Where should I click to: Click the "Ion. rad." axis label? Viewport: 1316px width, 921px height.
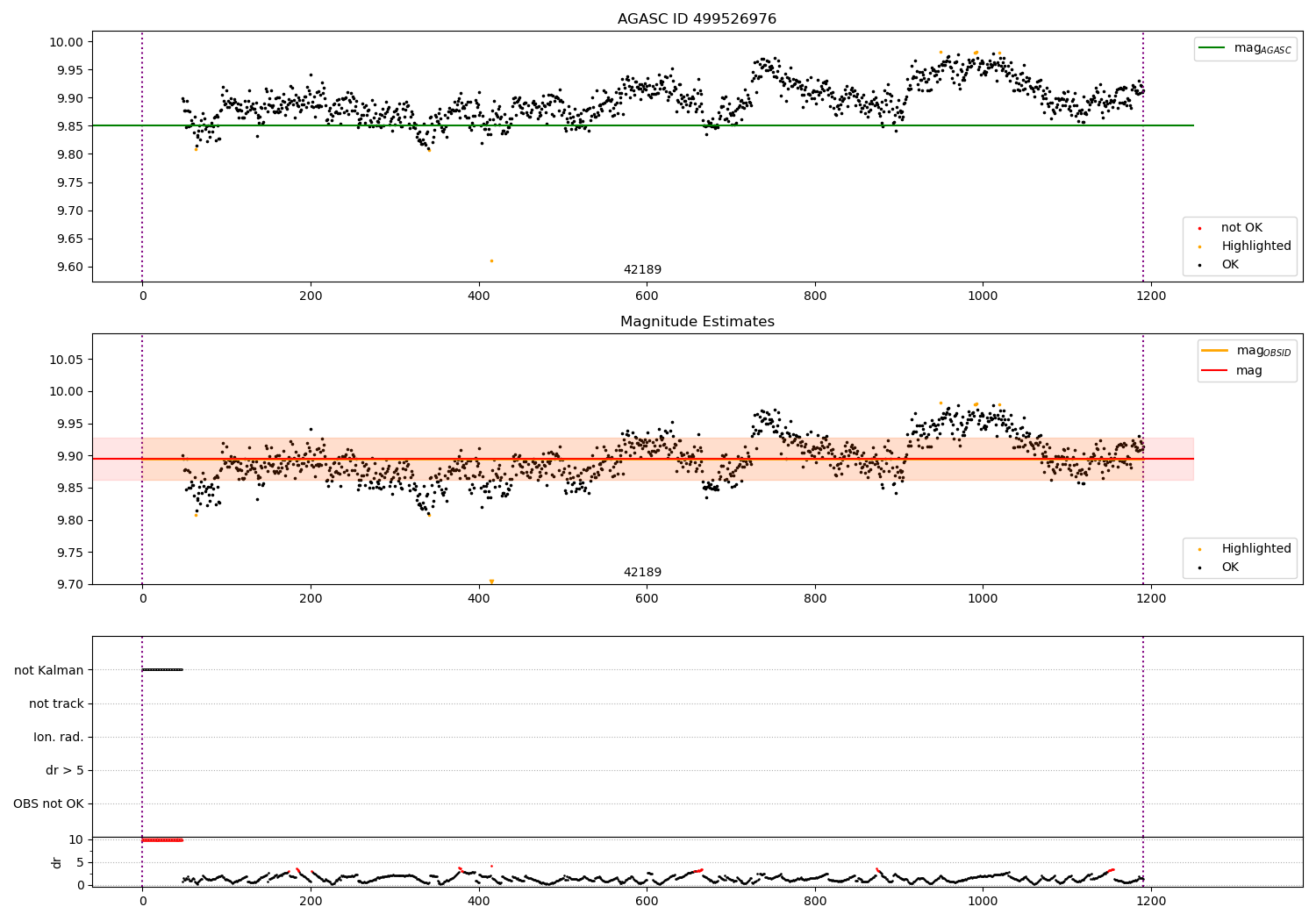(x=59, y=738)
